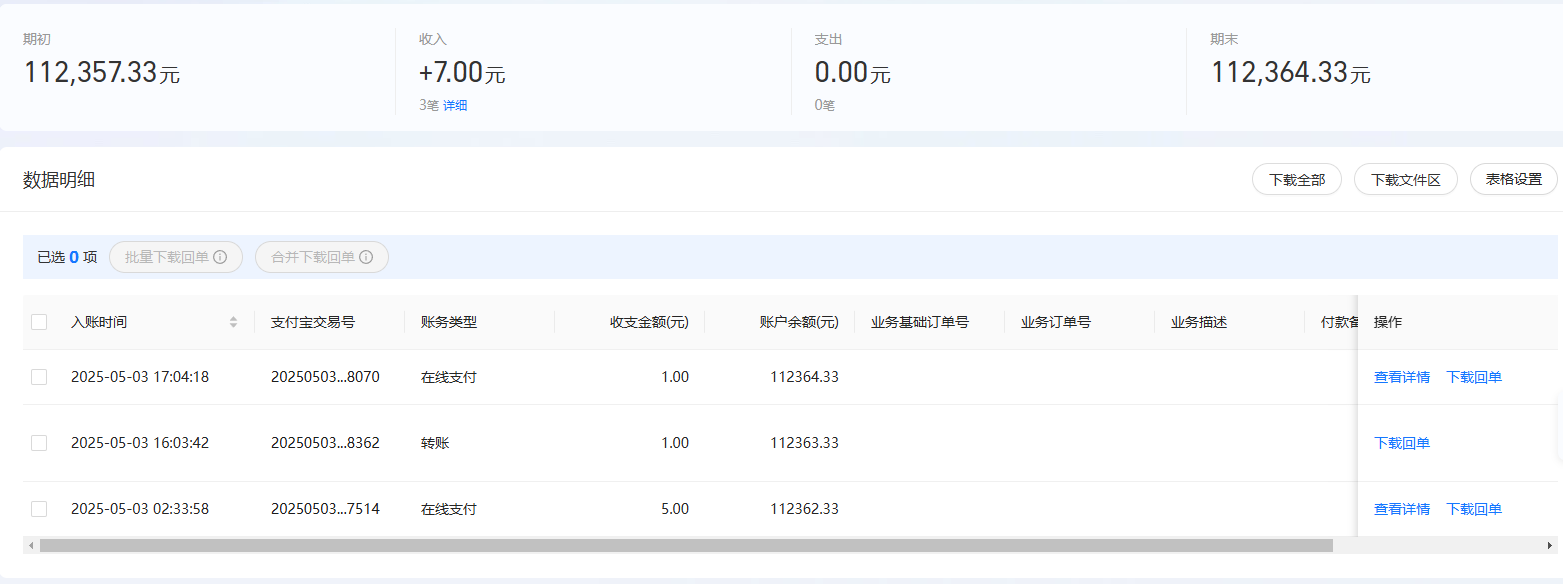The width and height of the screenshot is (1563, 584).
Task: Download receipt for the 5.00 yuan payment
Action: [x=1474, y=509]
